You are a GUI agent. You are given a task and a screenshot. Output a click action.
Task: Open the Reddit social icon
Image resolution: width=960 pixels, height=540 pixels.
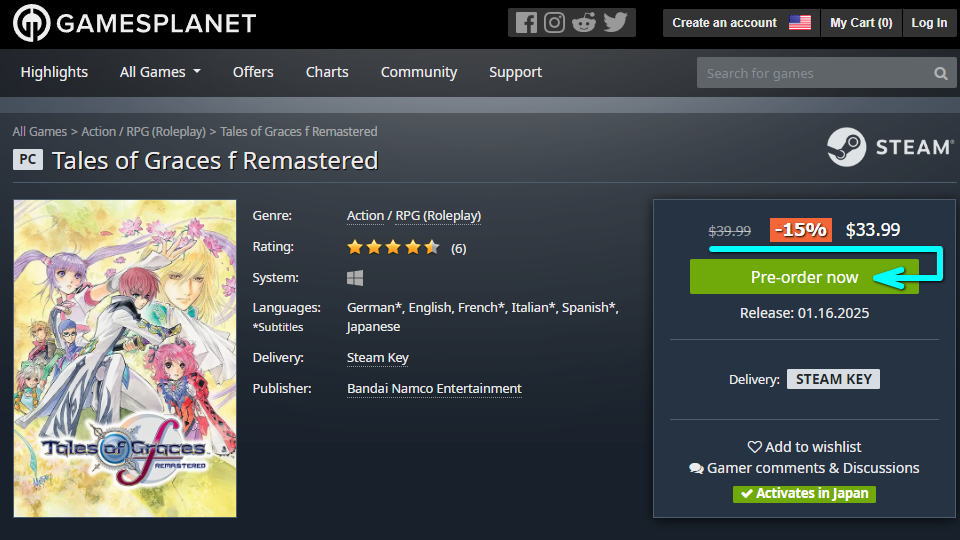(584, 23)
